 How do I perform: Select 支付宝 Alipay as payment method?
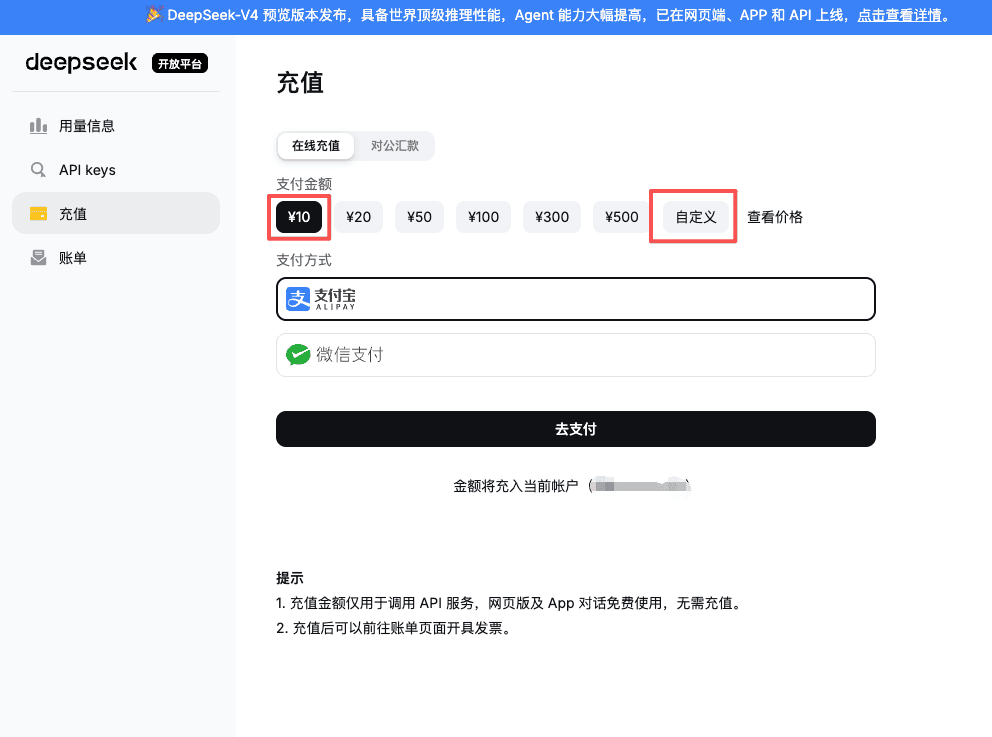576,299
